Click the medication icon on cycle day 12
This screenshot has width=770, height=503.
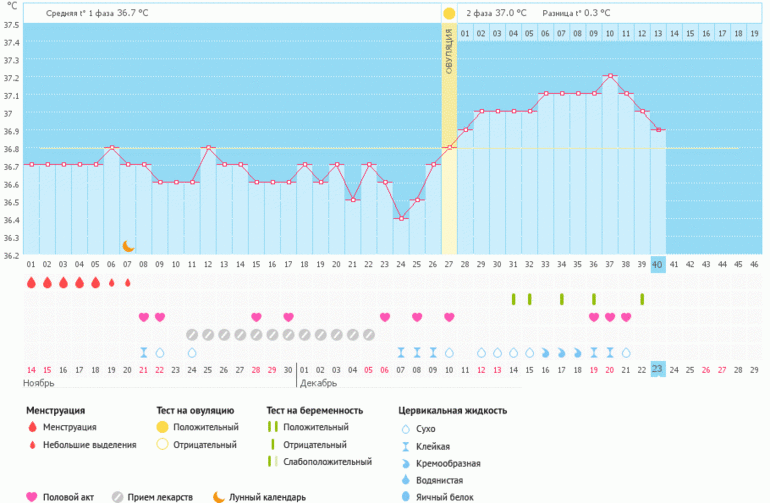pos(208,334)
